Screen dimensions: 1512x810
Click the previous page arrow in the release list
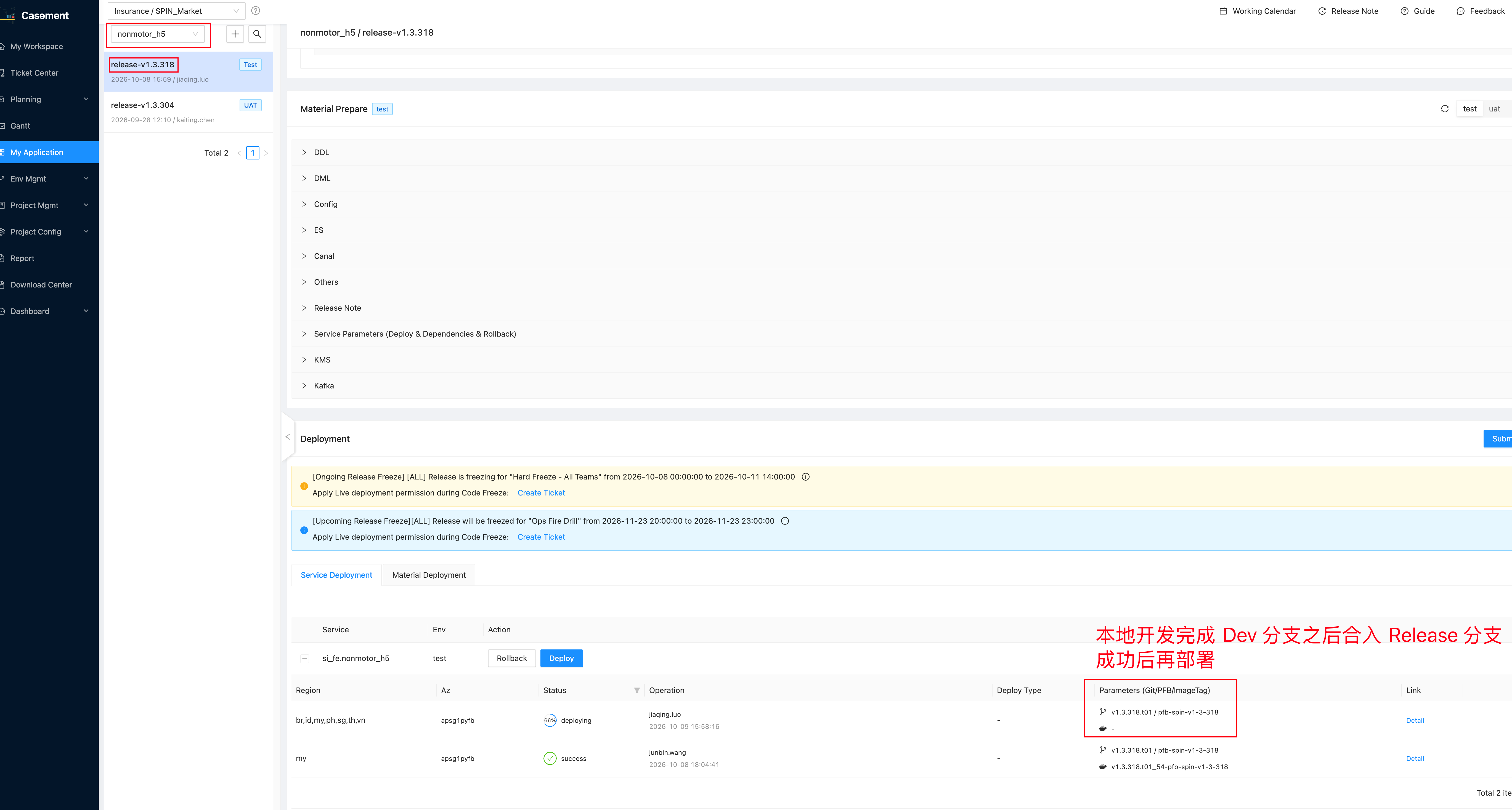click(240, 153)
